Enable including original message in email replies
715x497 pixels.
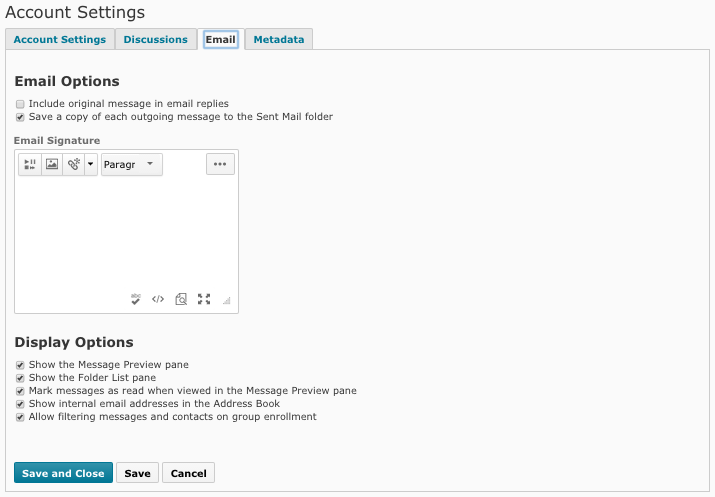[20, 104]
